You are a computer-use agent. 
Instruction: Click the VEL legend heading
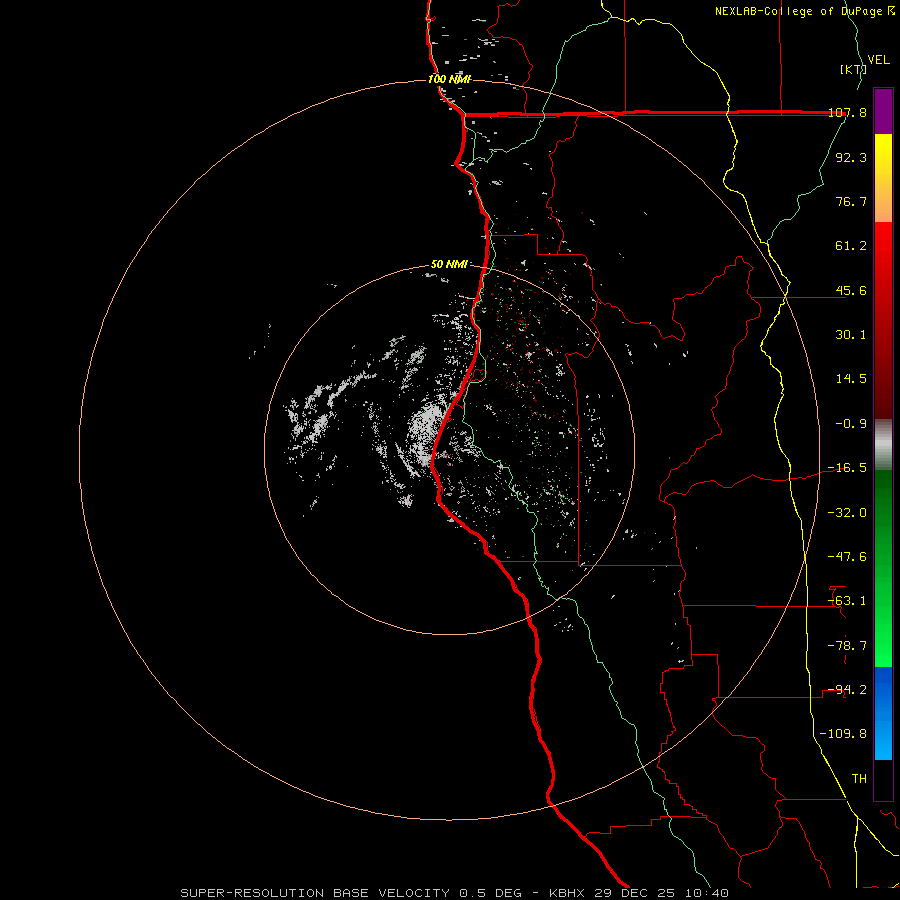coord(878,60)
